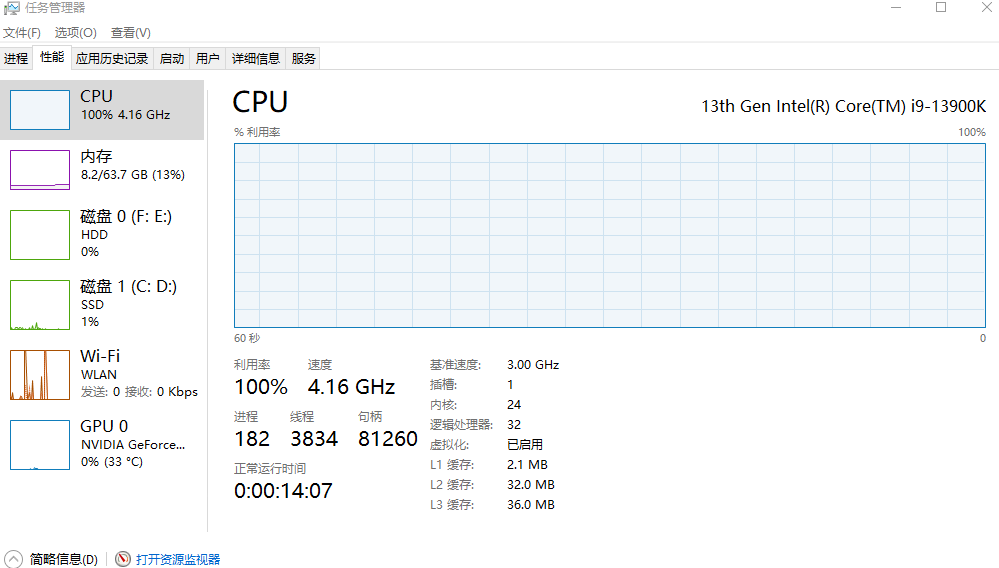Select the memory usage mini graph thumbnail
Image resolution: width=999 pixels, height=568 pixels.
[x=40, y=169]
